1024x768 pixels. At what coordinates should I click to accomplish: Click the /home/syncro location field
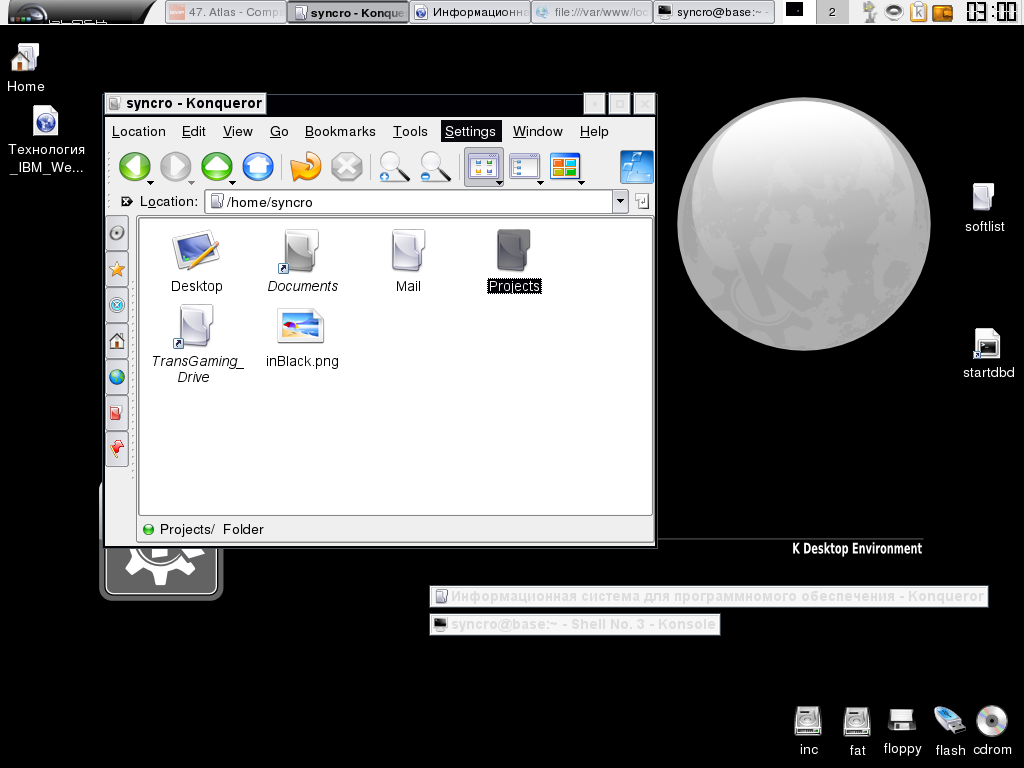[409, 202]
